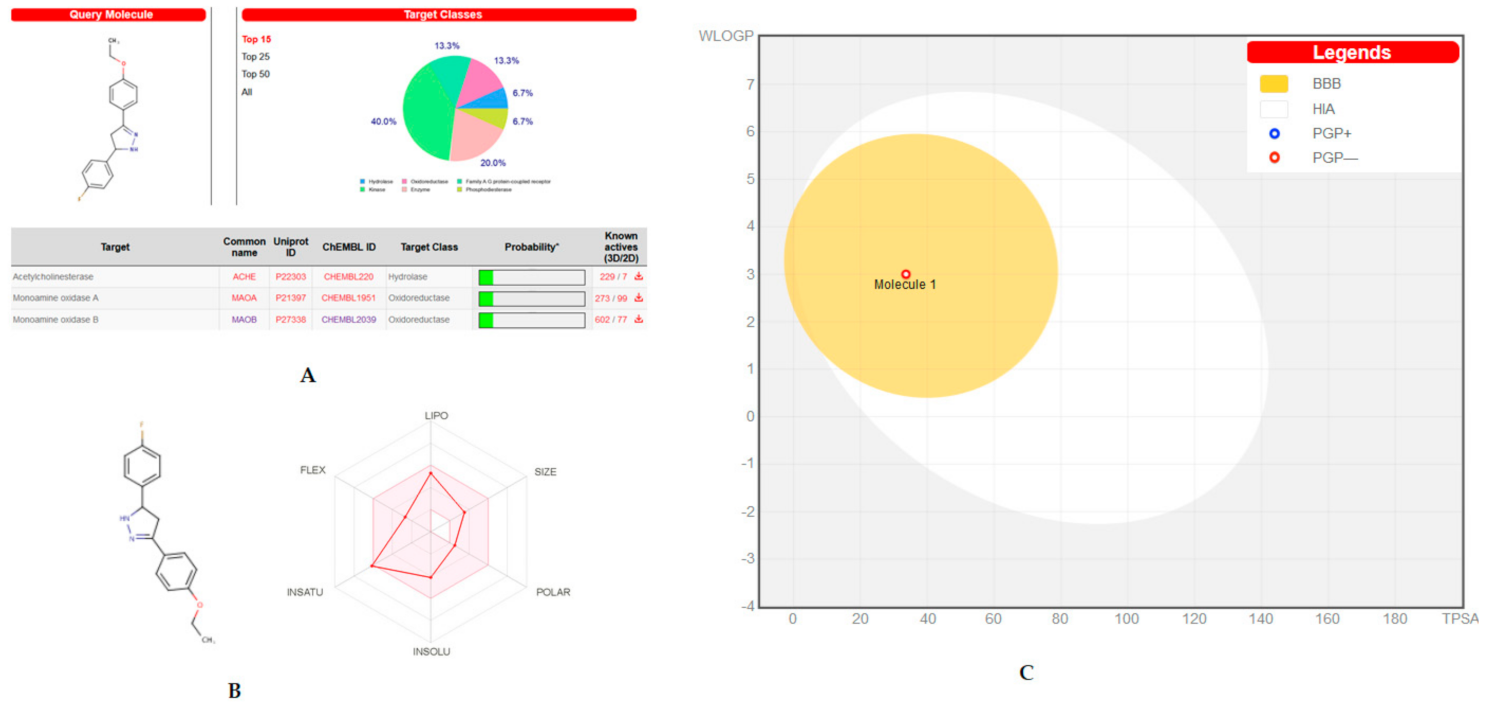This screenshot has width=1486, height=707.
Task: Click the download icon in the MAOA row
Action: tap(638, 298)
